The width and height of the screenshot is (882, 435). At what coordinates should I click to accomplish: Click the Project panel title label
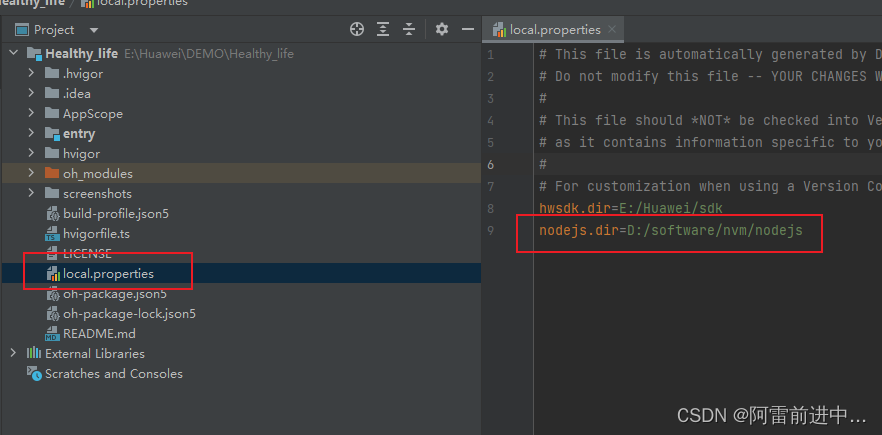[x=54, y=30]
